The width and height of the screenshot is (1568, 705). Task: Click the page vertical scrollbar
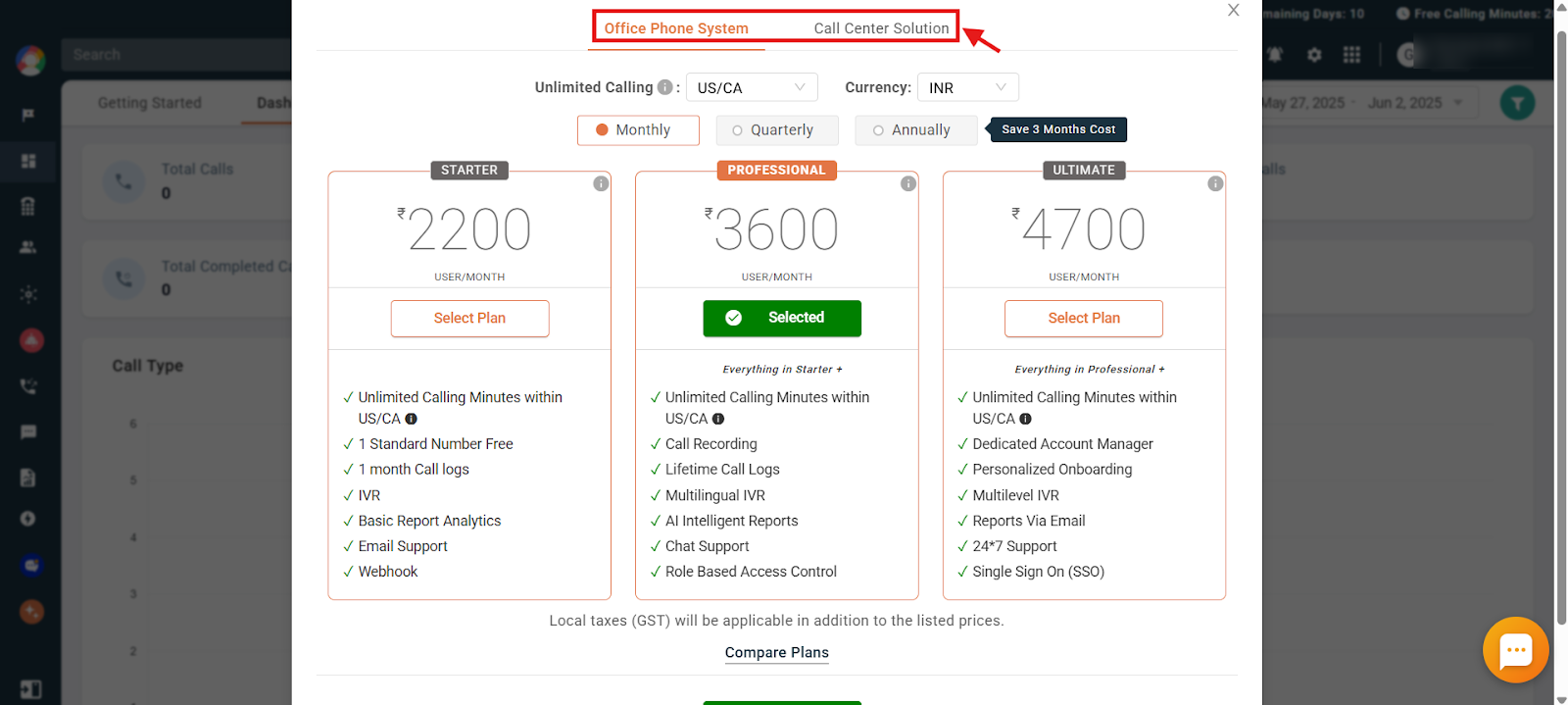coord(1561,324)
